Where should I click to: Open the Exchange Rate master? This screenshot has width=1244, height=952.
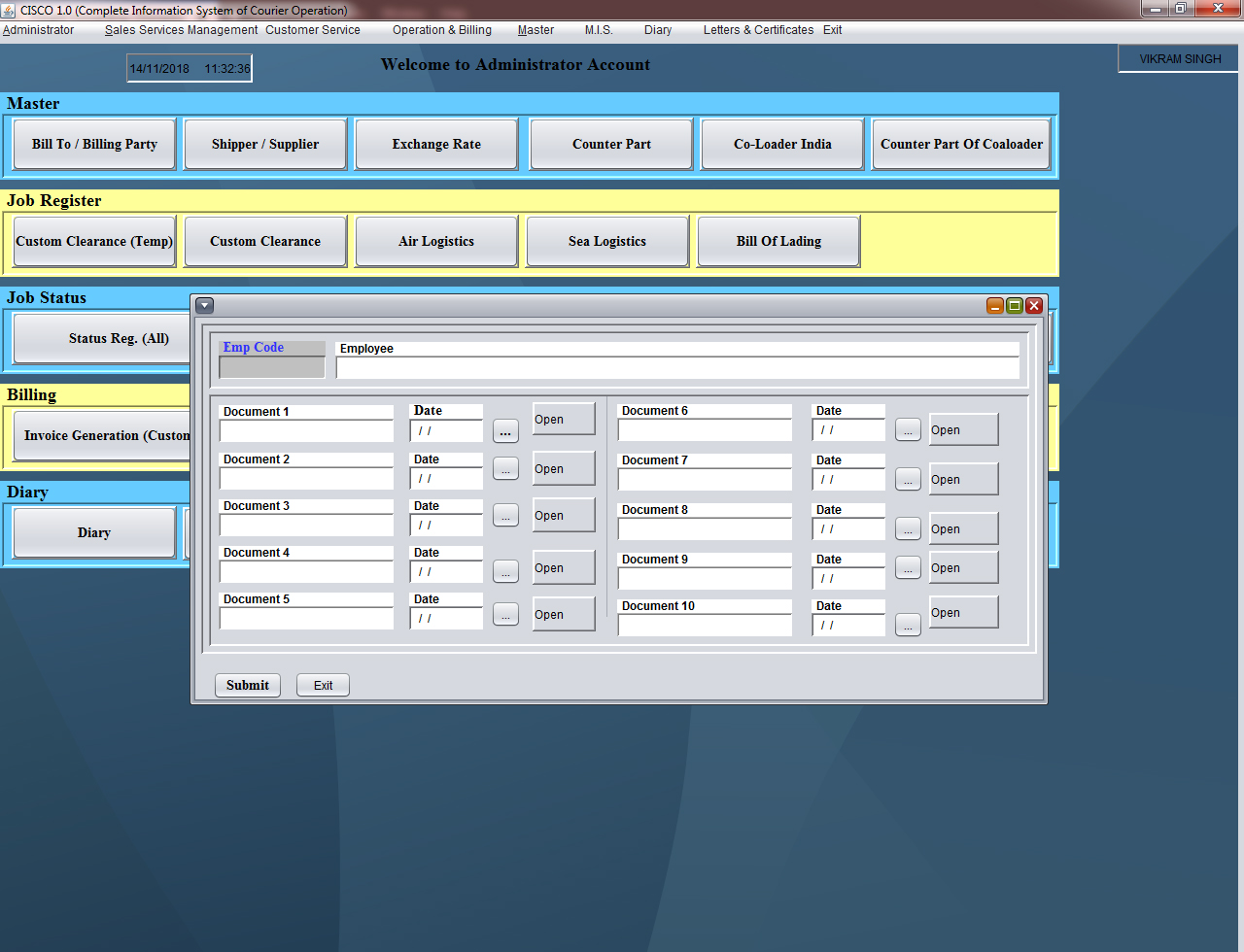(436, 145)
